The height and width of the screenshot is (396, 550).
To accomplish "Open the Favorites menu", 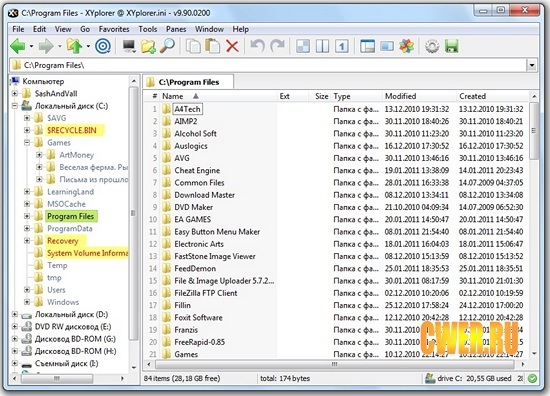I will tap(114, 29).
